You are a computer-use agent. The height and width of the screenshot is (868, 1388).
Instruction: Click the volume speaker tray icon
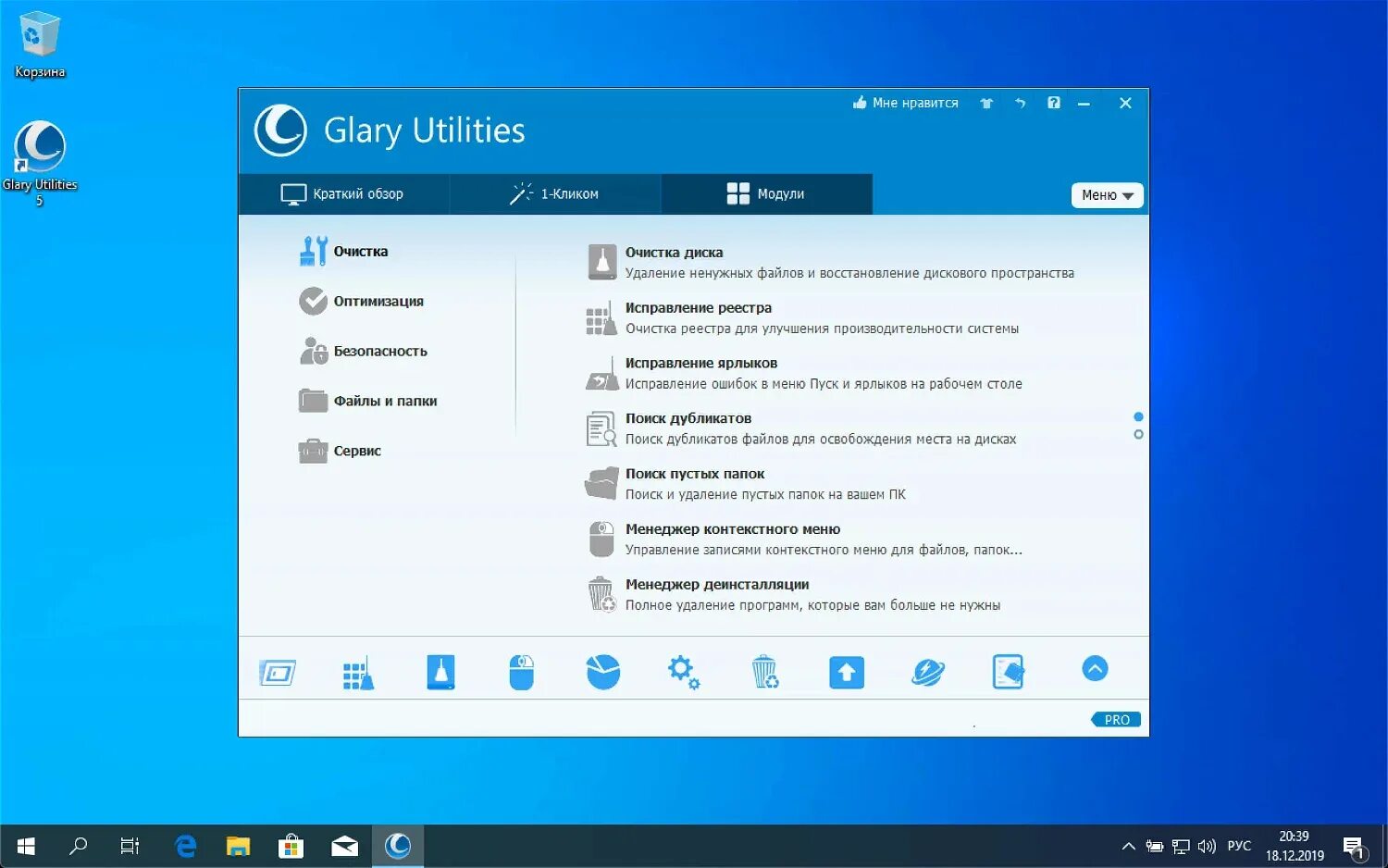click(x=1207, y=846)
